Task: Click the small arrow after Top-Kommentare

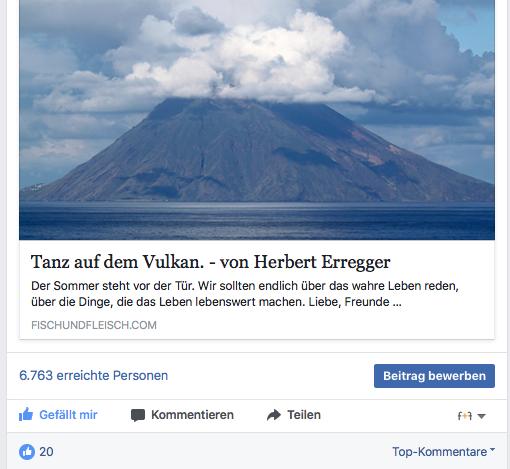Action: tap(492, 449)
